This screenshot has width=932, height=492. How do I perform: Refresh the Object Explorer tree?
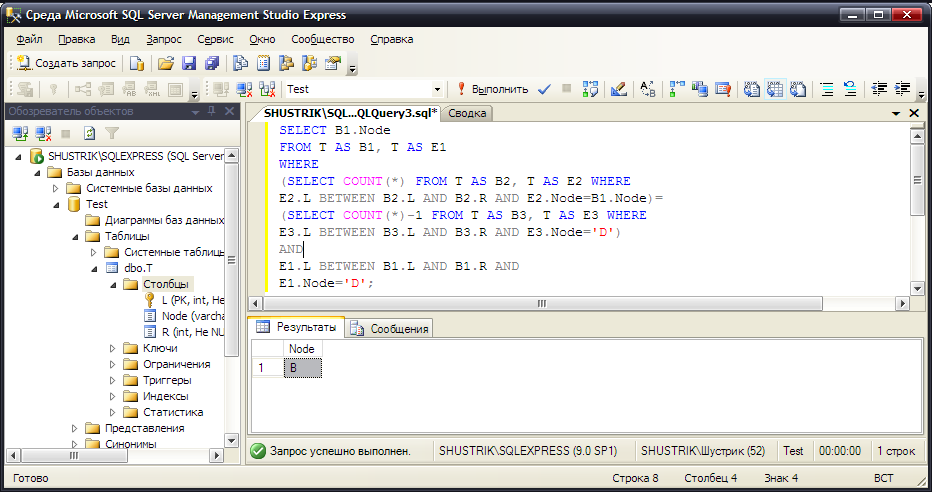[x=89, y=133]
